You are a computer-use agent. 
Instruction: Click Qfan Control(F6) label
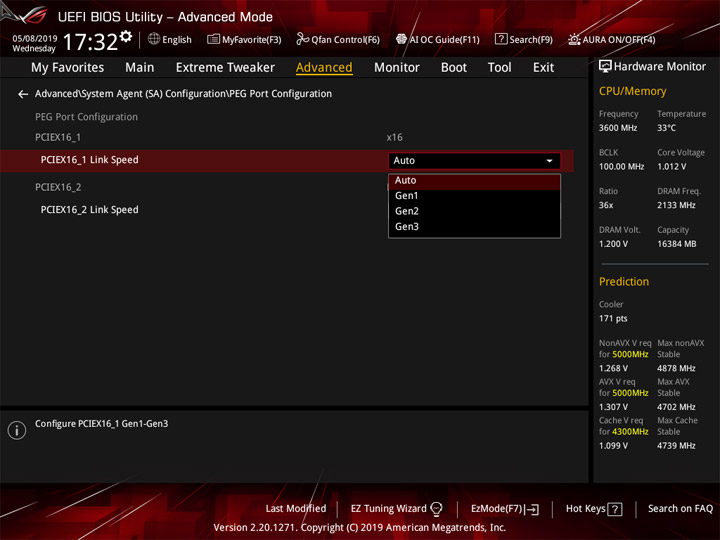pyautogui.click(x=345, y=40)
